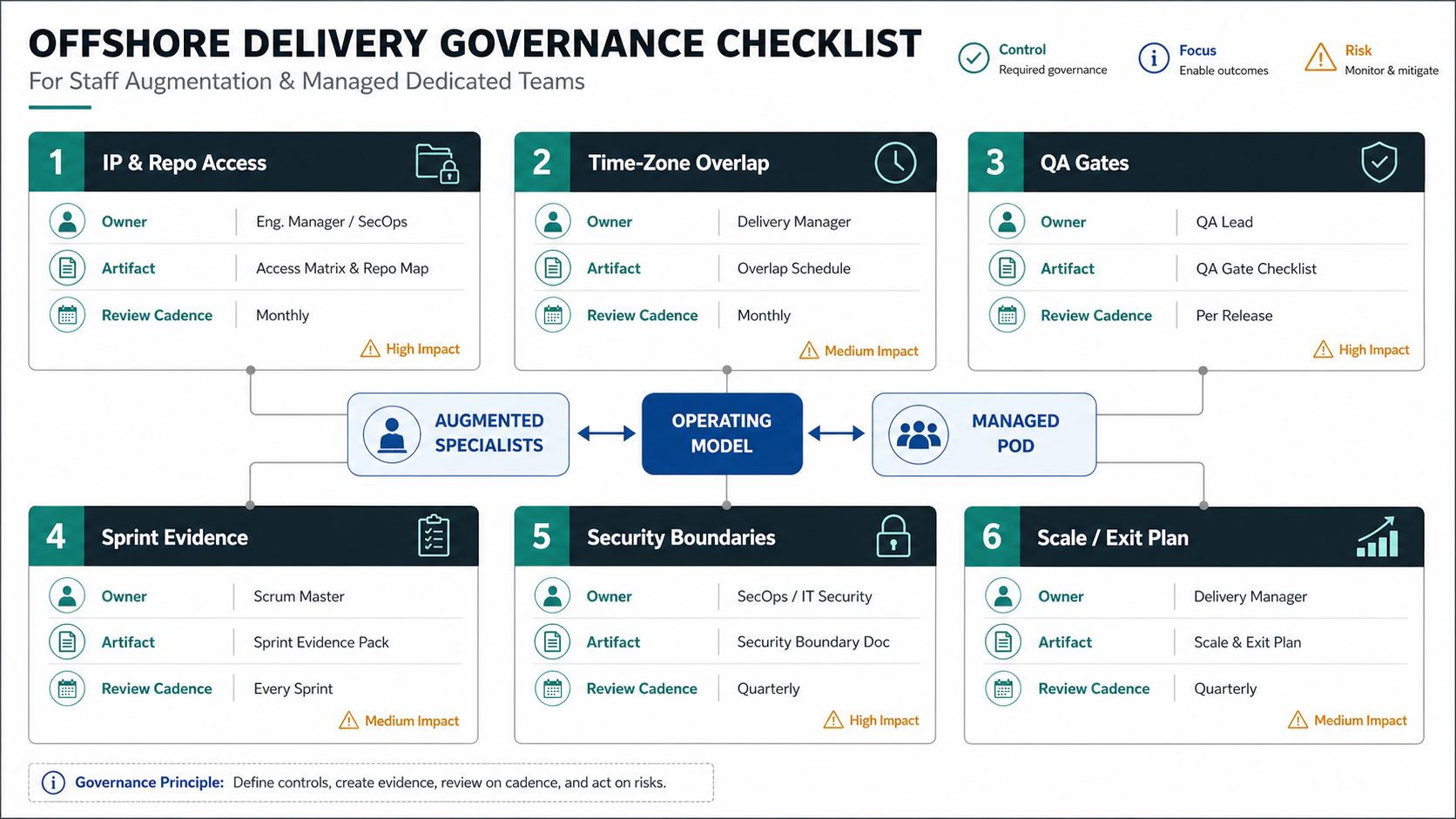Screen dimensions: 1456x819
Task: Click the number 5 badge on Security Boundaries
Action: tap(542, 536)
